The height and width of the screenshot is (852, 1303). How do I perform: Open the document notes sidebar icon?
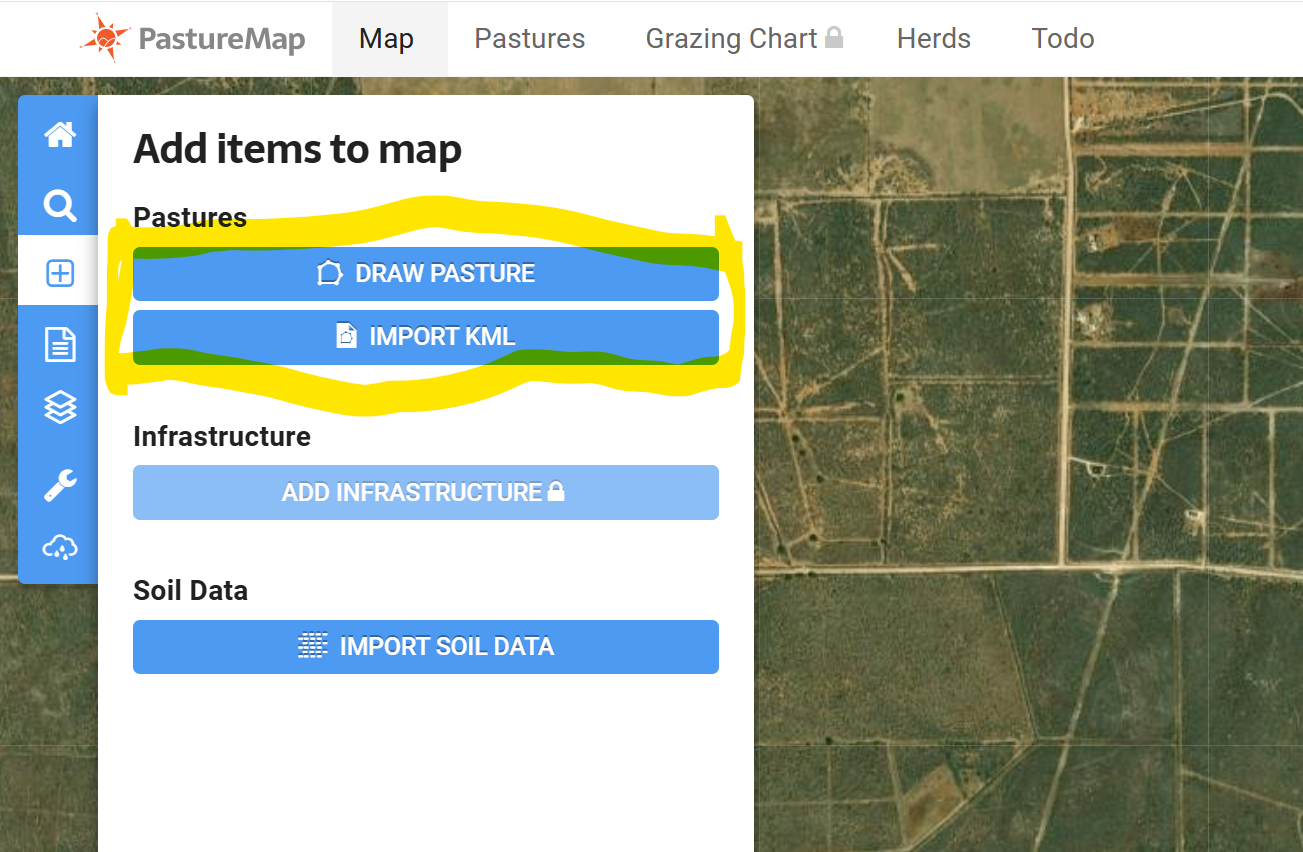click(60, 345)
